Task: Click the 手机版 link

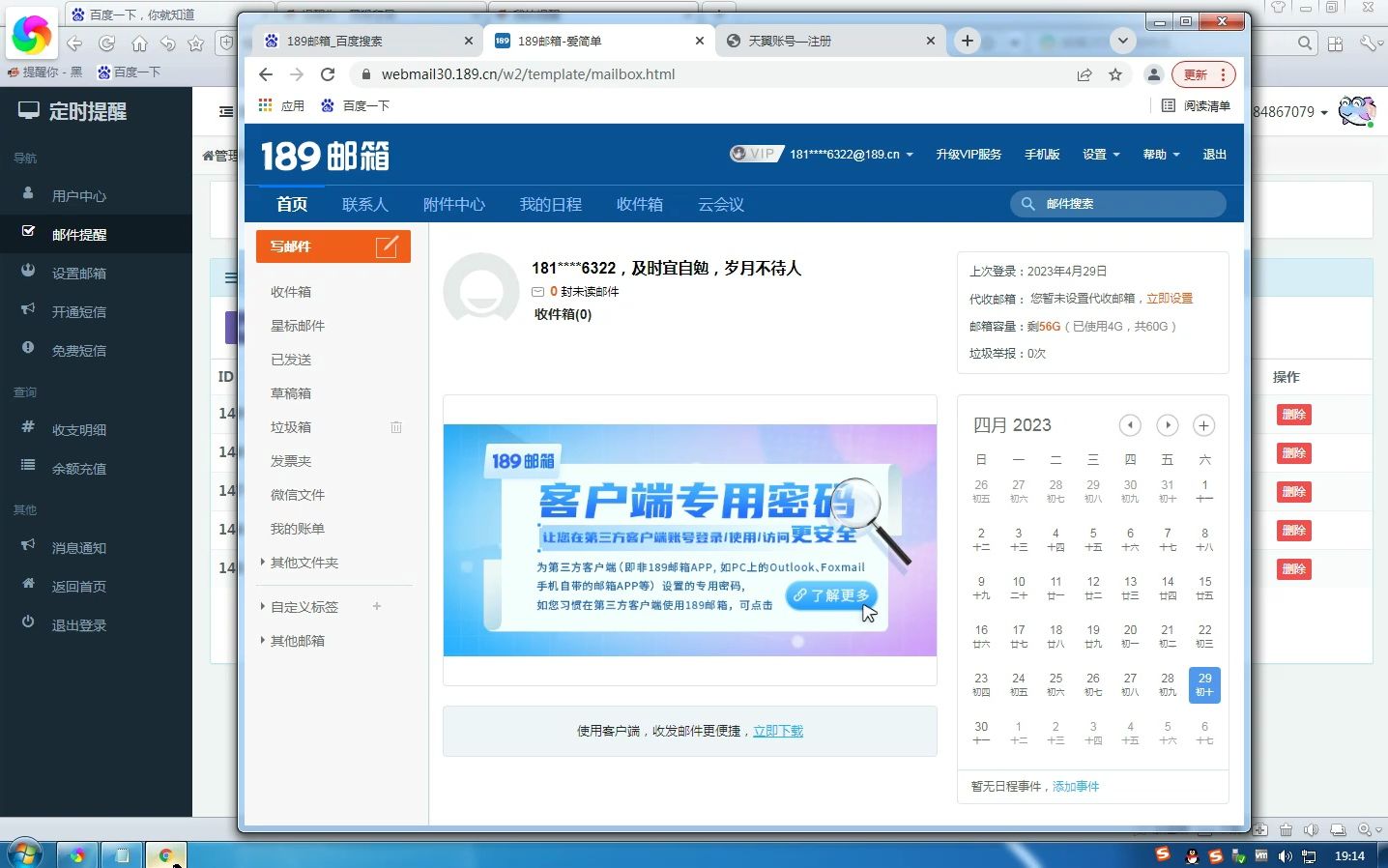Action: 1042,154
